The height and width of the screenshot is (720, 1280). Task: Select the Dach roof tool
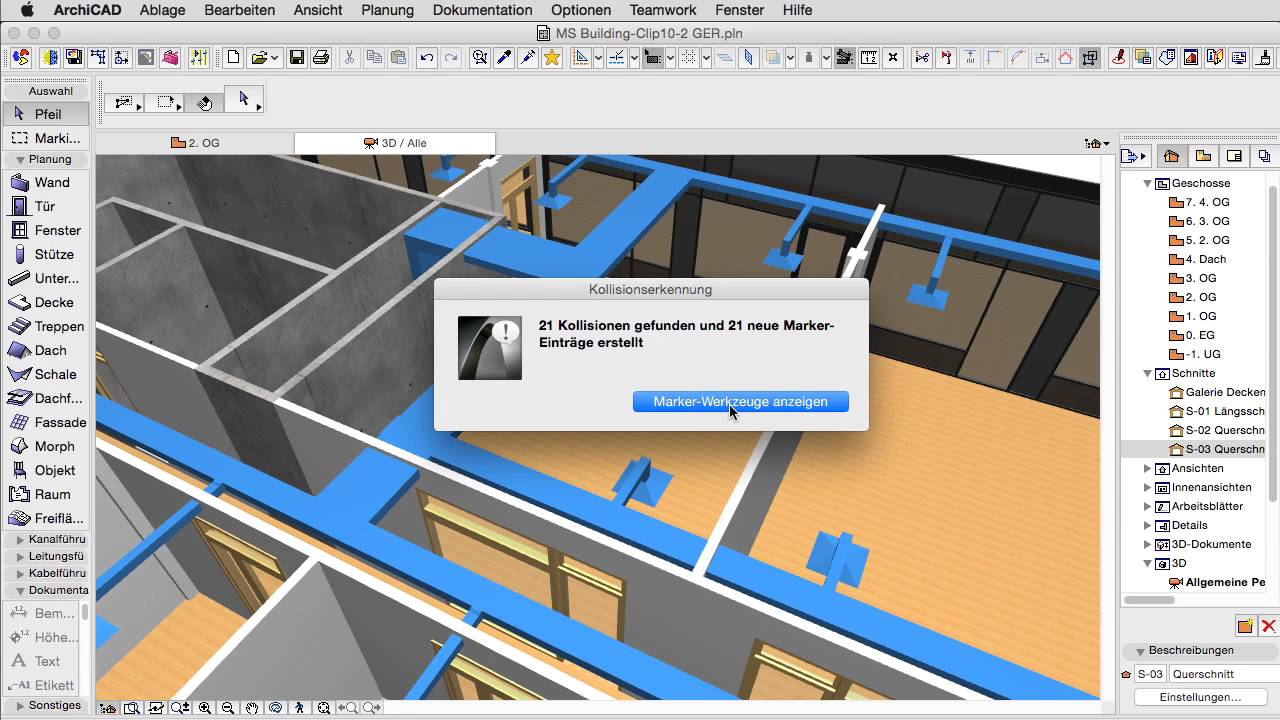[x=46, y=350]
